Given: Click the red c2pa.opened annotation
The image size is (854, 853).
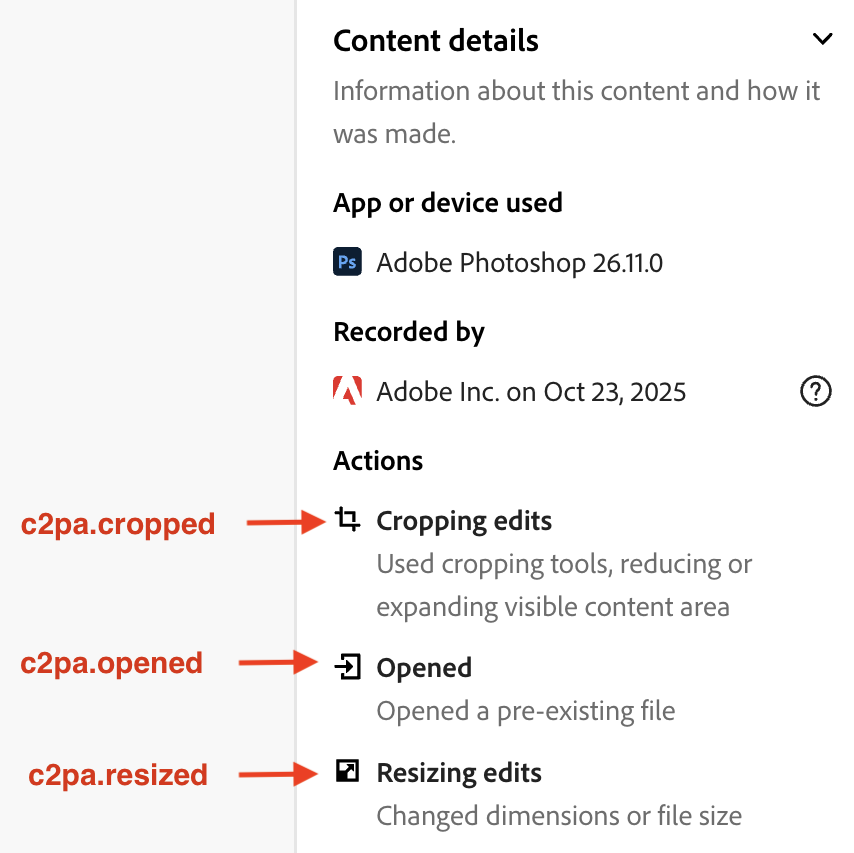Looking at the screenshot, I should coord(112,663).
